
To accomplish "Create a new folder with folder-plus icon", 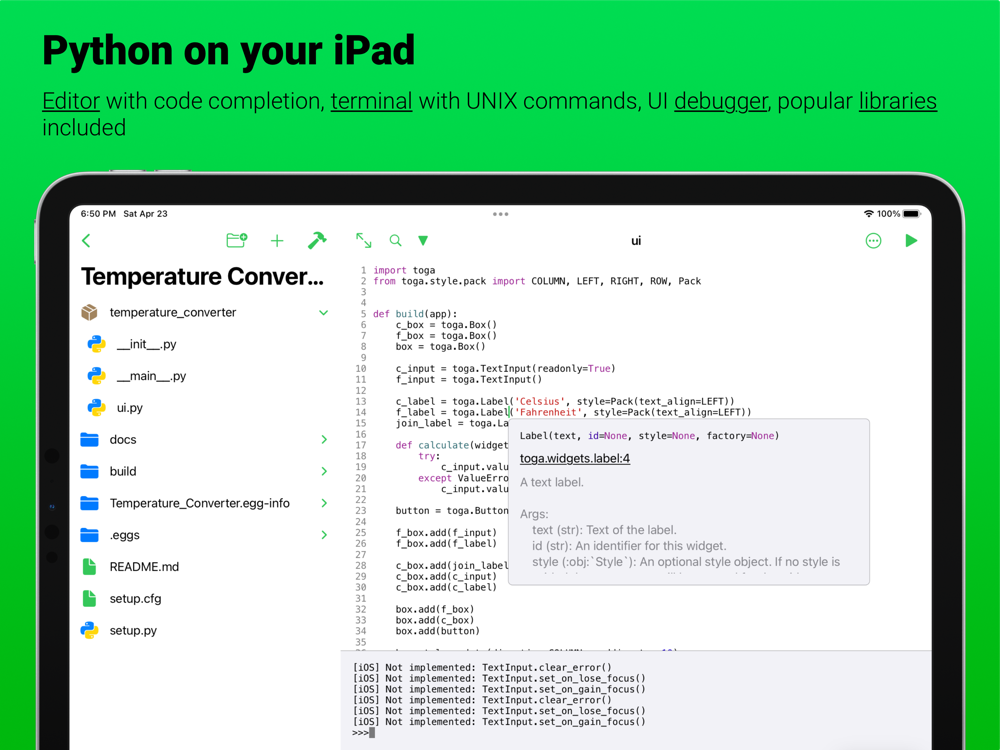I will click(237, 240).
